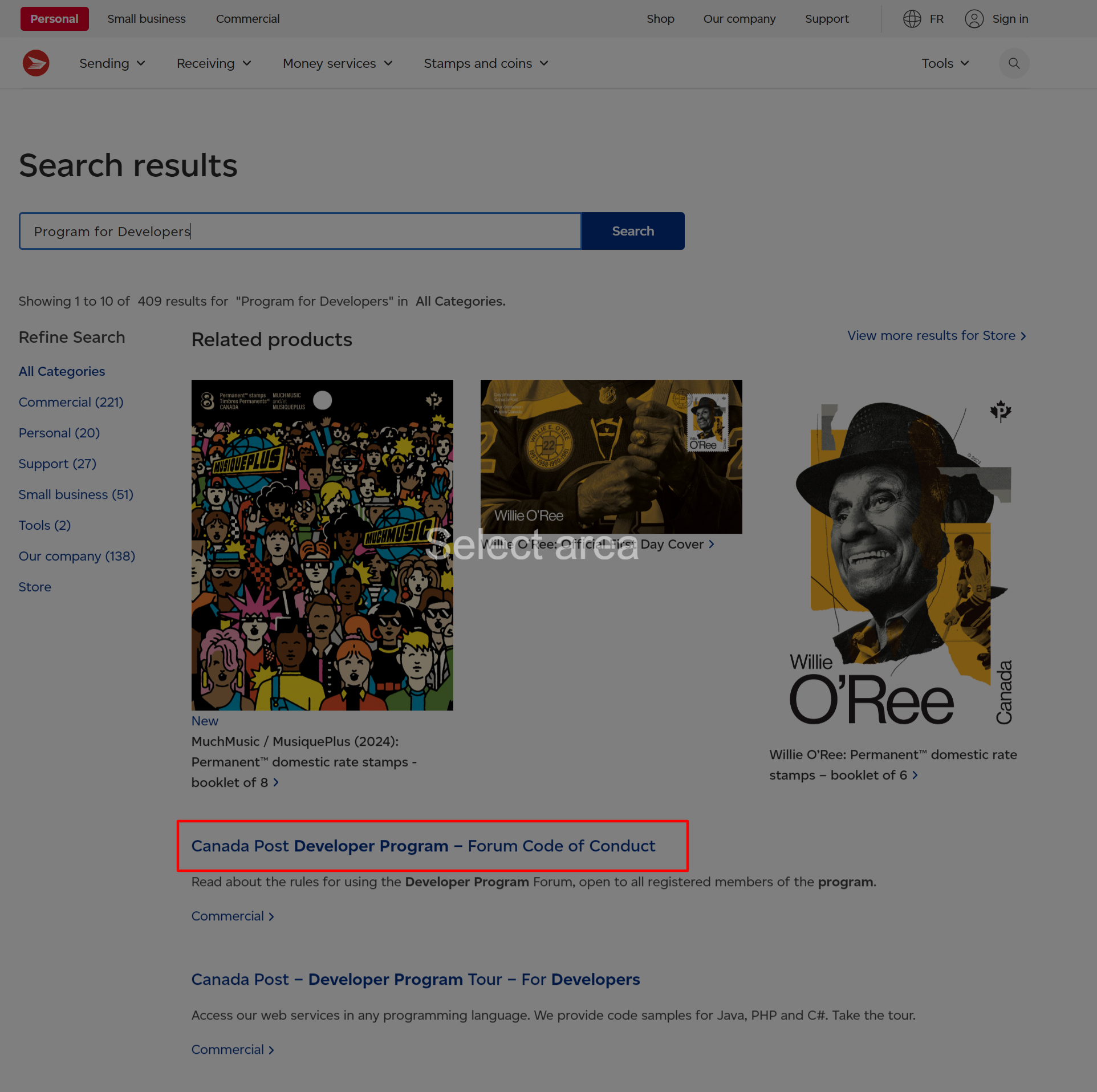Click the globe language icon
1097x1092 pixels.
[912, 19]
